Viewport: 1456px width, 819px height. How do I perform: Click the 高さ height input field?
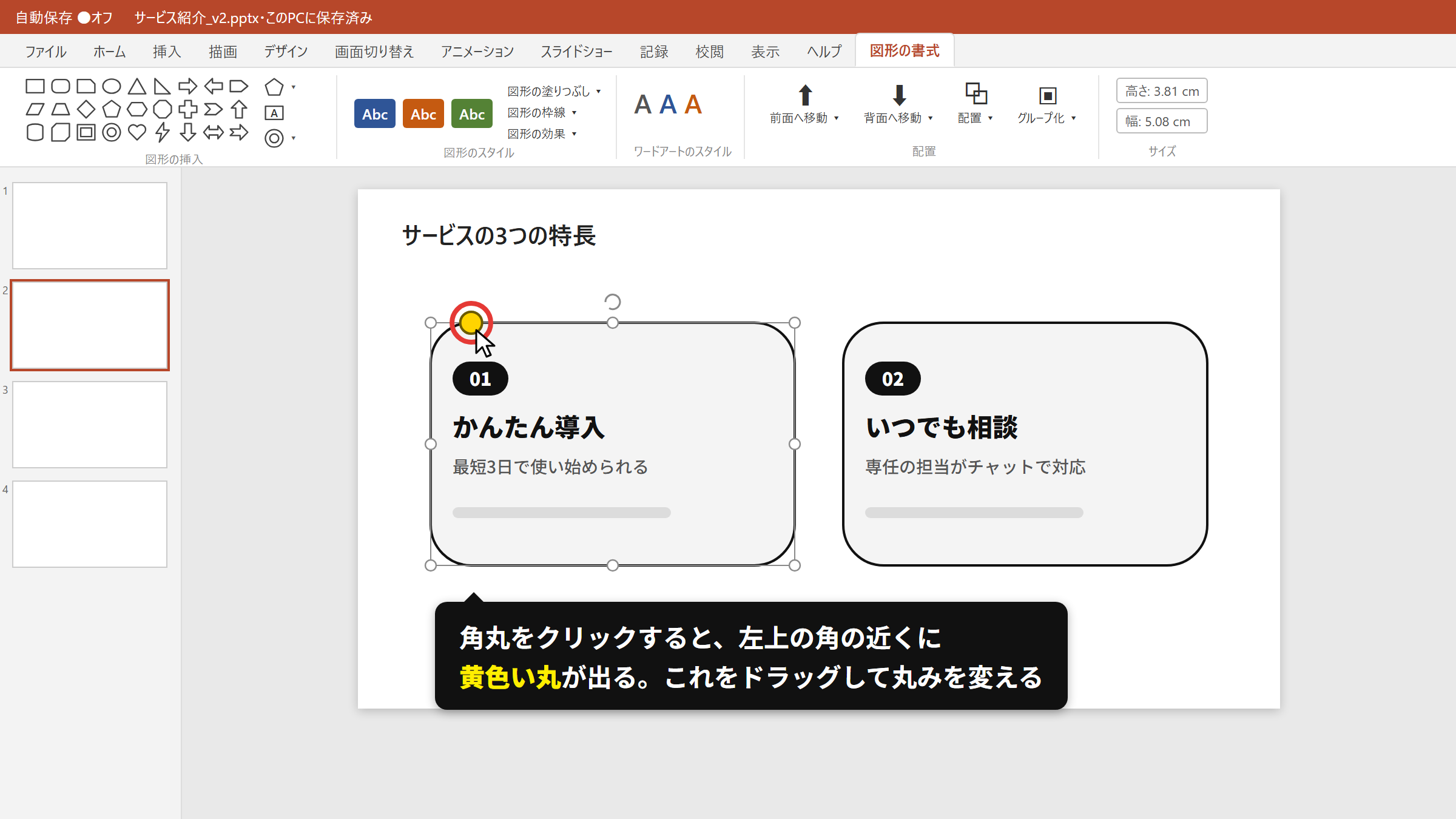[1162, 91]
